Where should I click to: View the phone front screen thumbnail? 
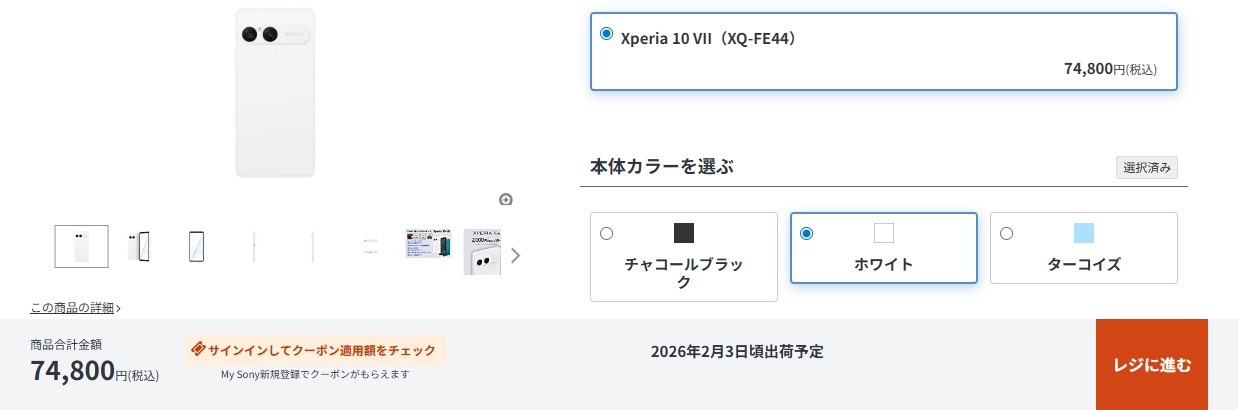(197, 246)
